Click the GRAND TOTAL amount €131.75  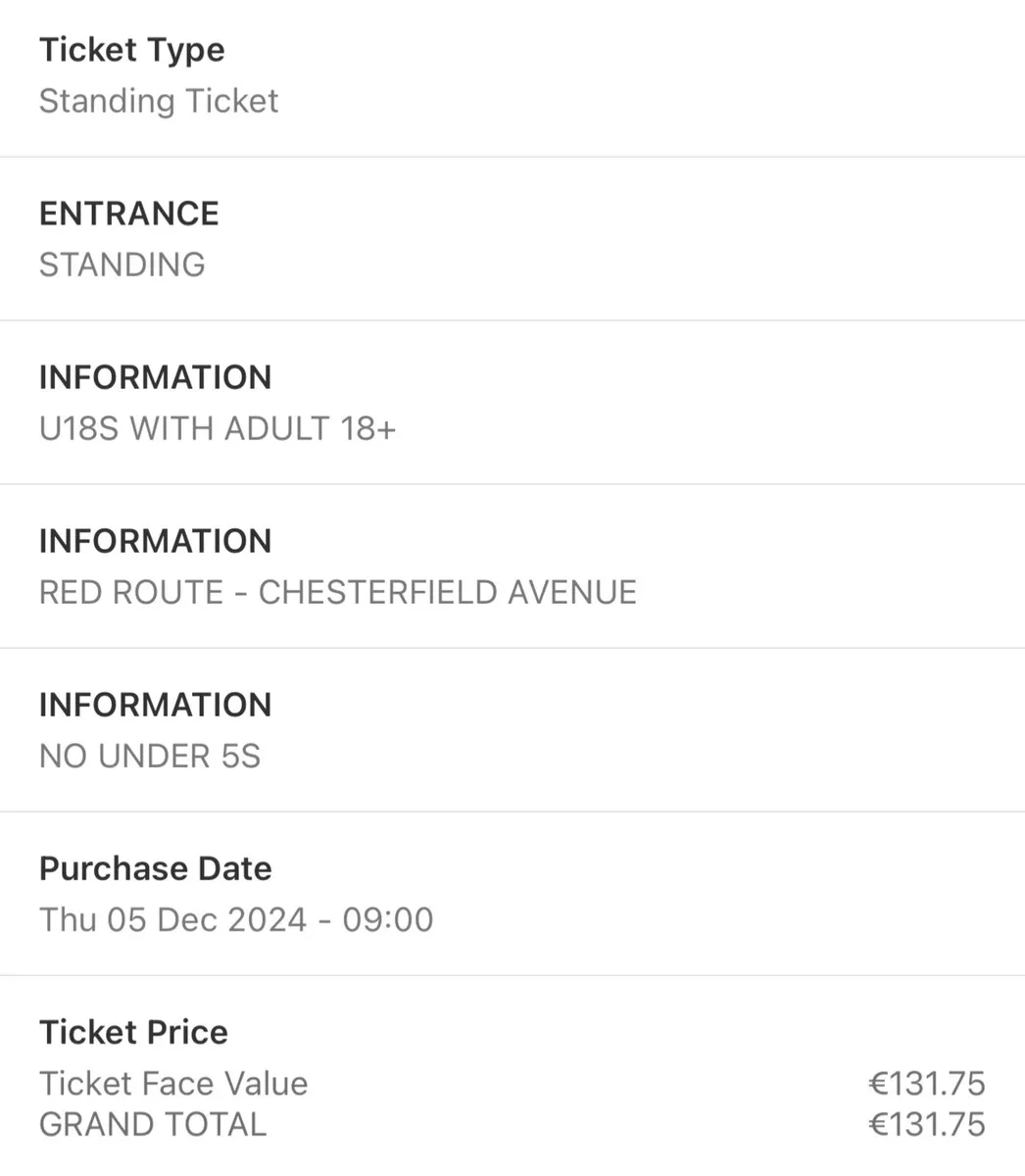[927, 1124]
